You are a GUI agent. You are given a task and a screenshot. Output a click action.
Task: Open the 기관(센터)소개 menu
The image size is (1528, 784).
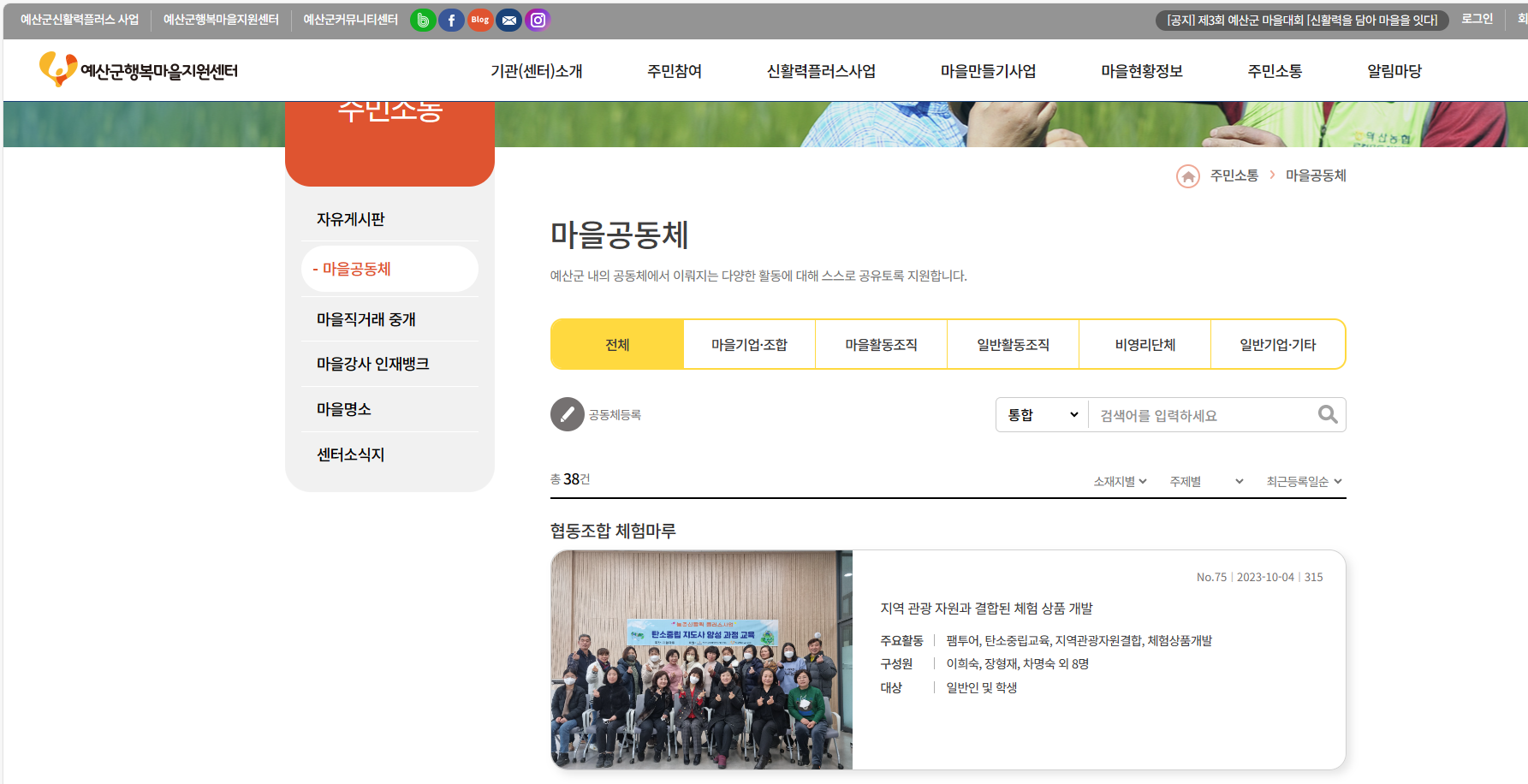point(537,71)
